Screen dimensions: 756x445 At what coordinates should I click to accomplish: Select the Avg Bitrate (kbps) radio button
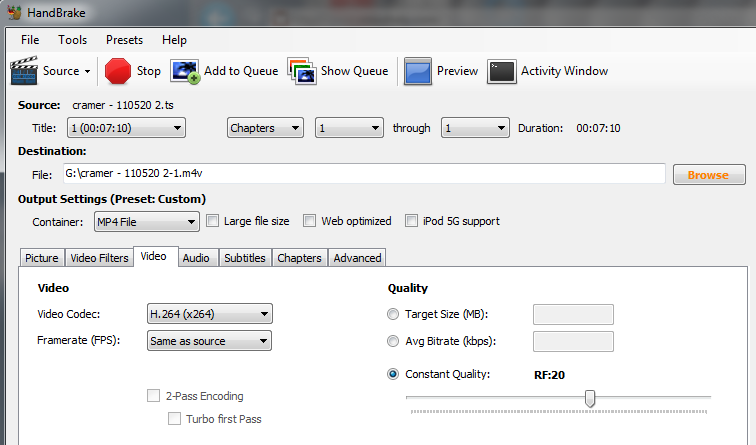[x=393, y=341]
